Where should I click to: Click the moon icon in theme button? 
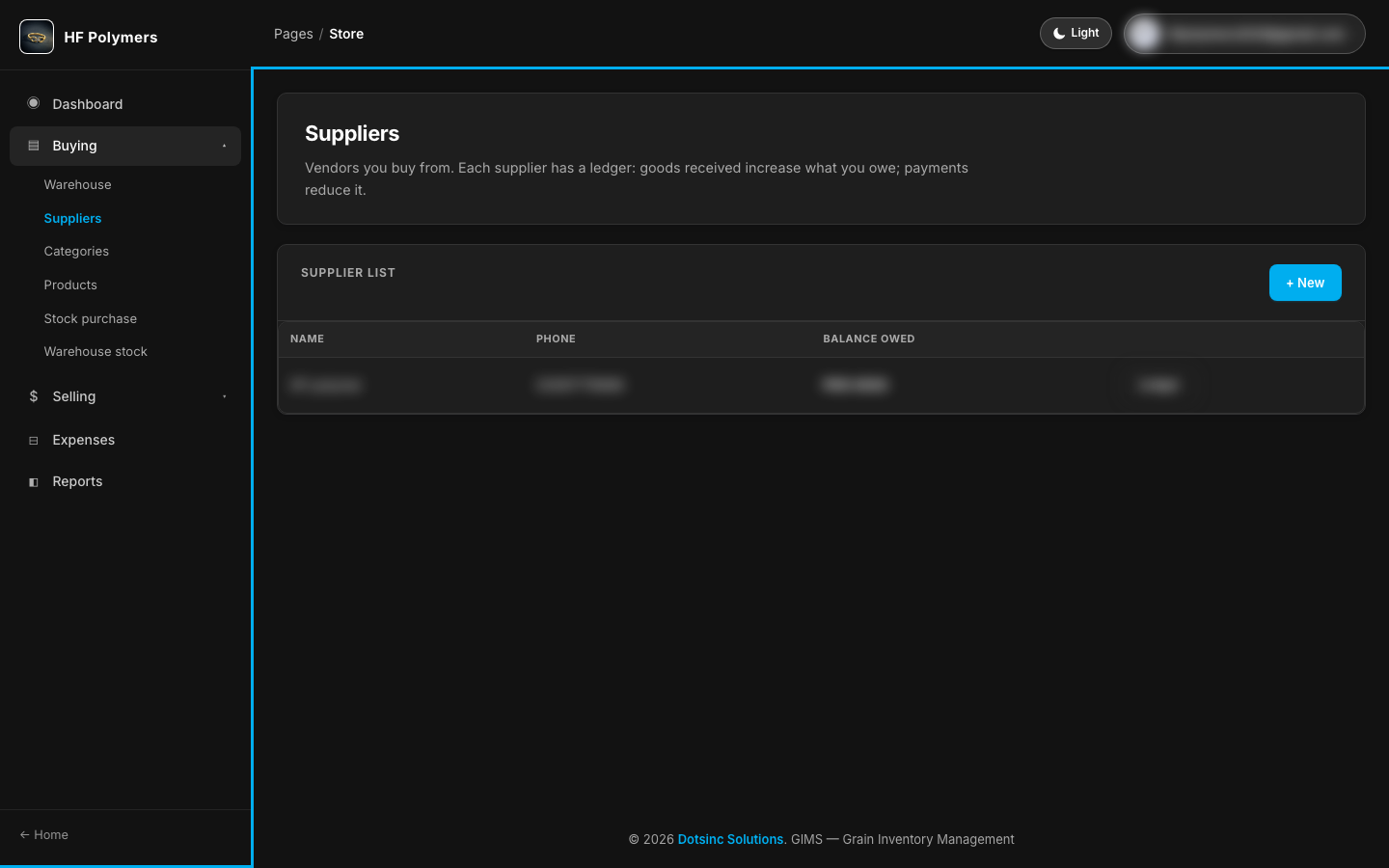pos(1059,33)
